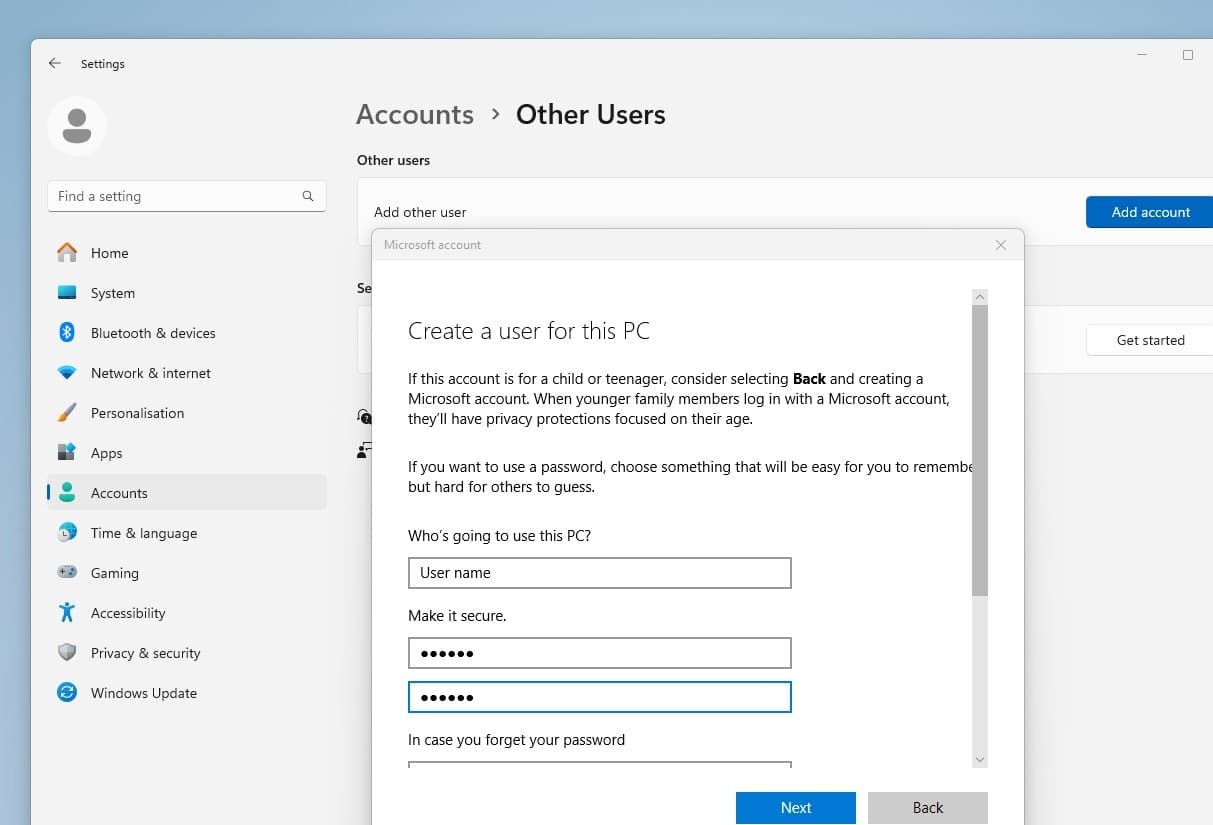Click the Gaming controller icon
The width and height of the screenshot is (1213, 825).
(67, 573)
